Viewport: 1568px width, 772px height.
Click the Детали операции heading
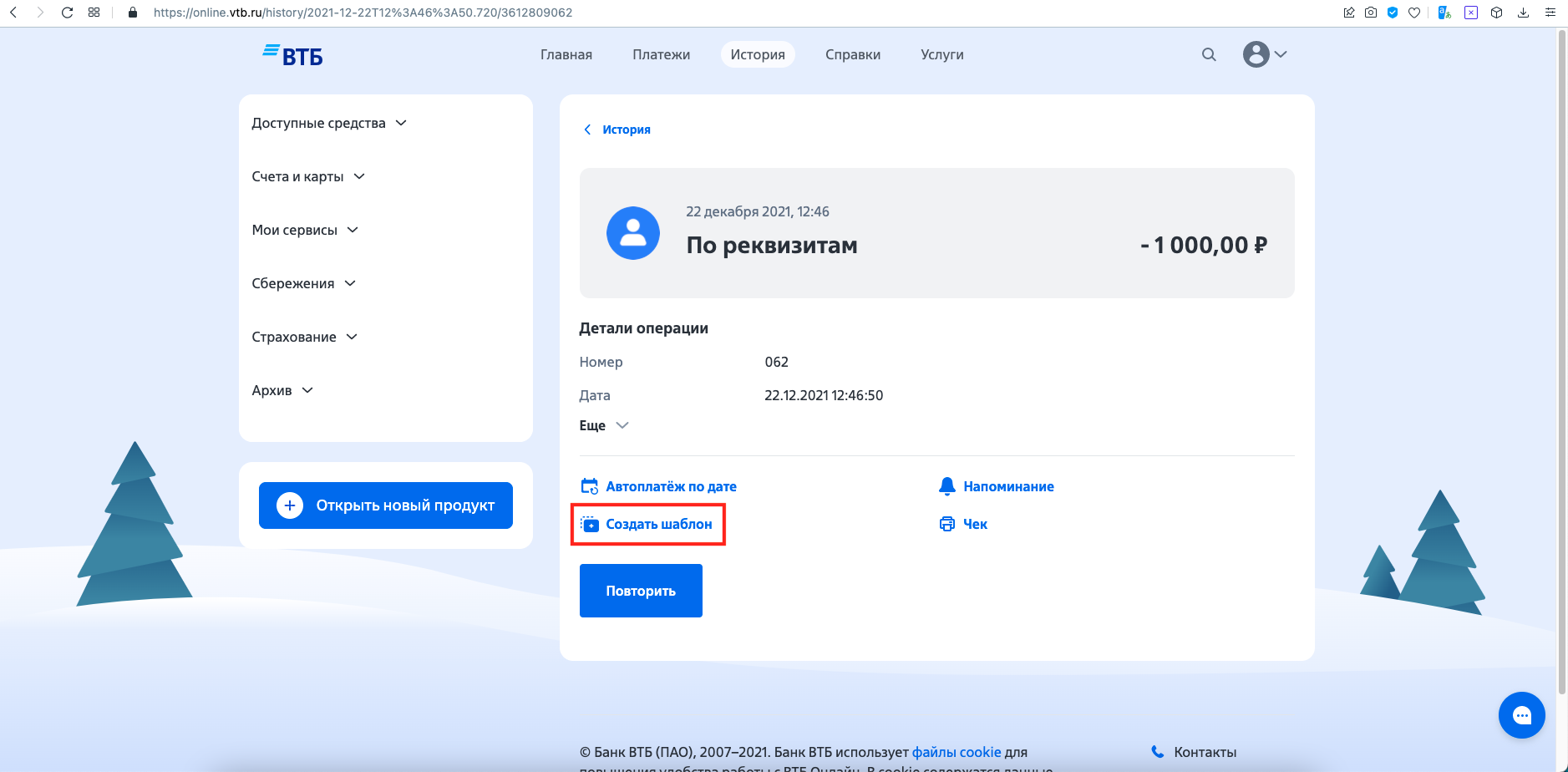pos(643,328)
